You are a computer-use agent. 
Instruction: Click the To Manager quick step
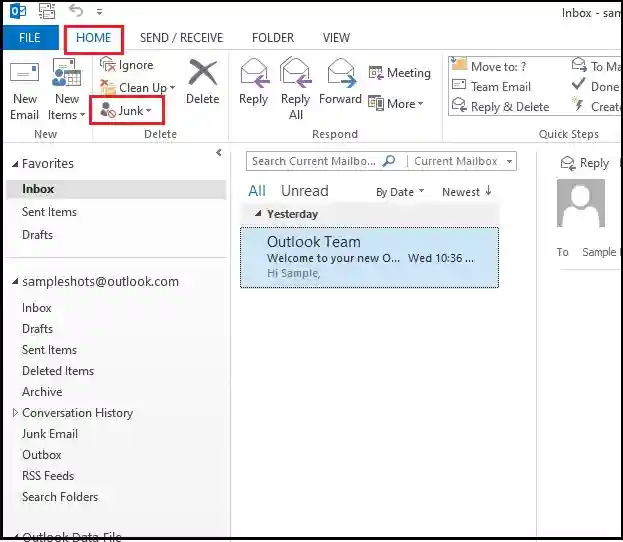(596, 66)
